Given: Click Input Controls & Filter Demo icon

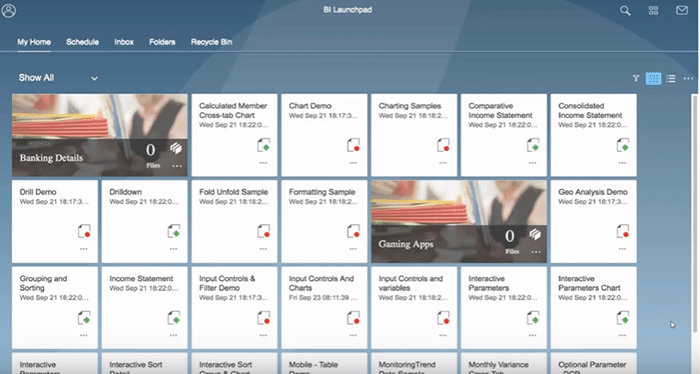Looking at the screenshot, I should coord(263,318).
